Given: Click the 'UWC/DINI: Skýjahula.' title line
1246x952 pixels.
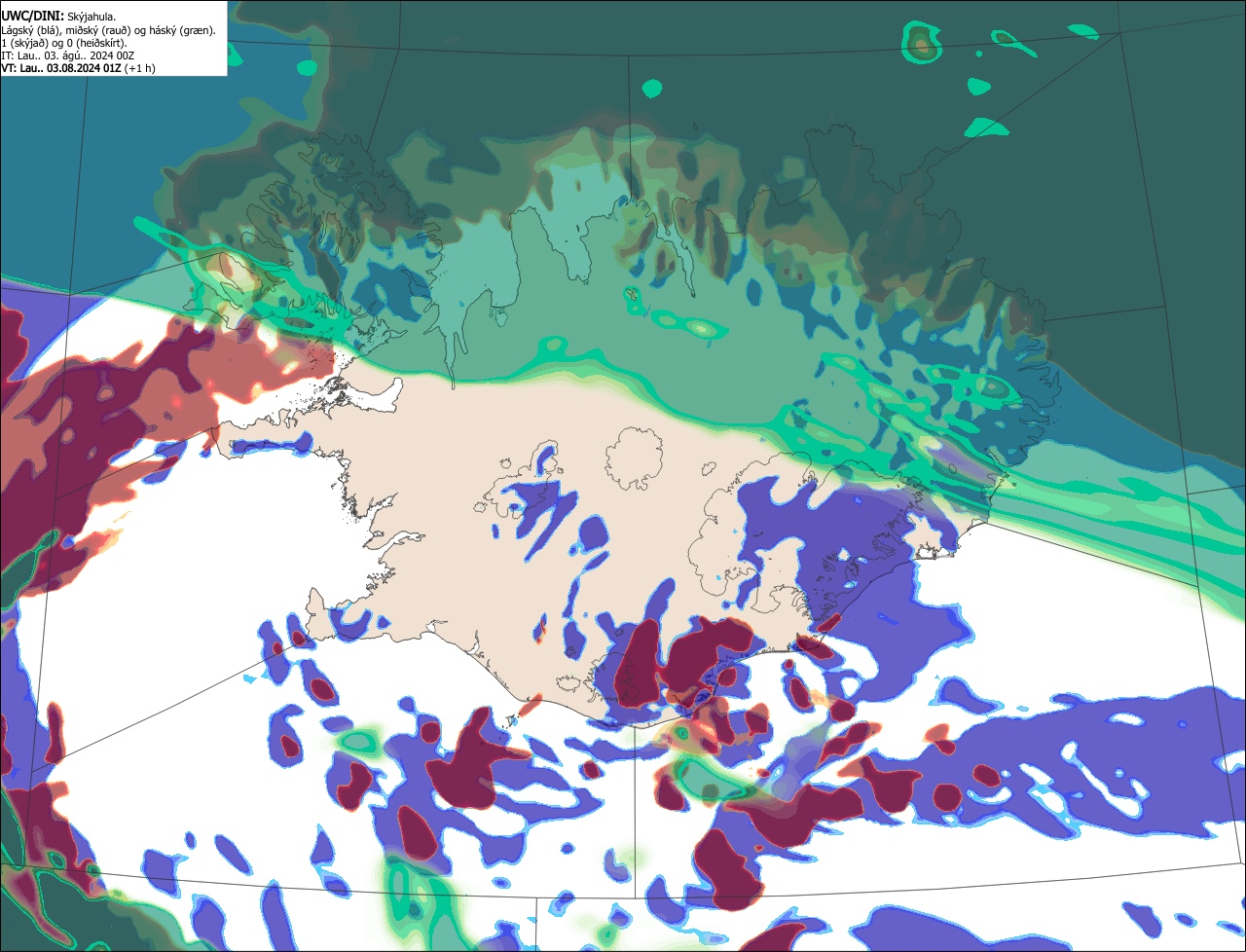Looking at the screenshot, I should tap(58, 16).
